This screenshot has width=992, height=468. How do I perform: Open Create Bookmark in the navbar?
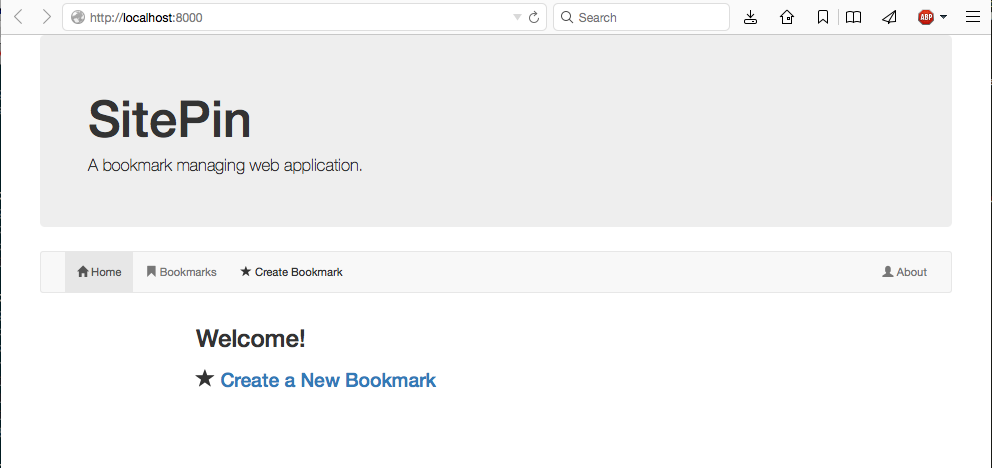(x=292, y=272)
